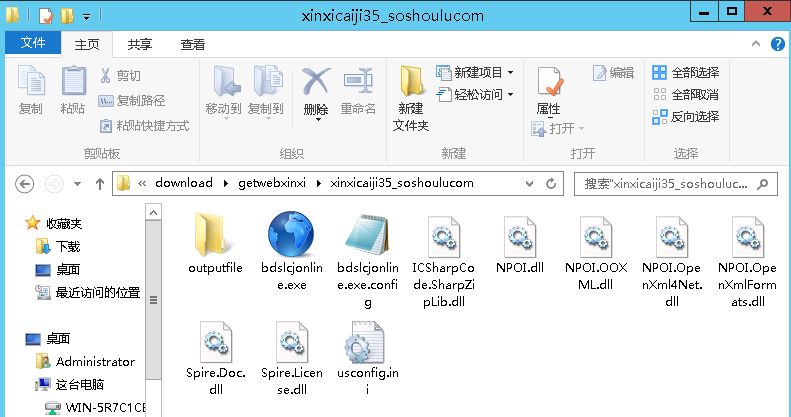Switch to the 主页 (Home) tab
This screenshot has height=417, width=791.
(87, 44)
